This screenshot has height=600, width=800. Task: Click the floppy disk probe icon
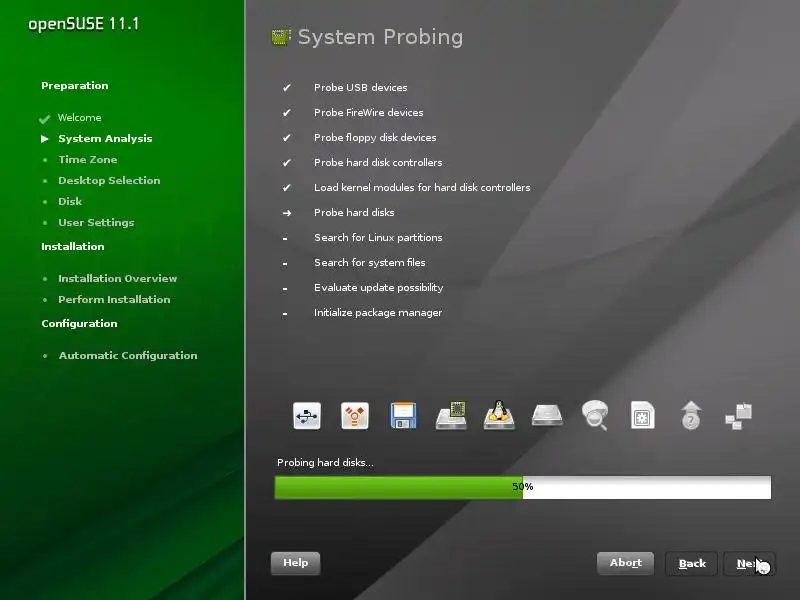(x=403, y=415)
